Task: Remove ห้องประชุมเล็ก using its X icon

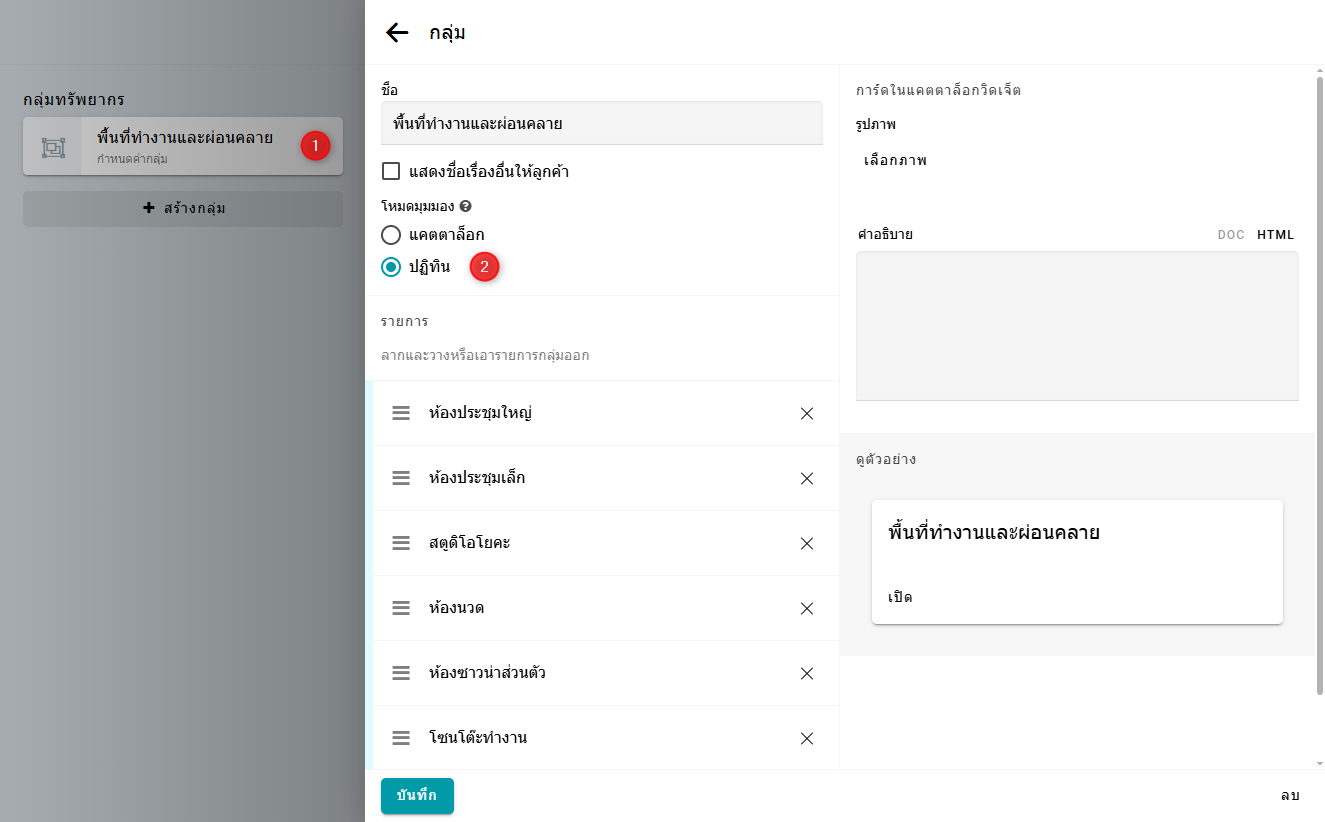Action: (x=807, y=478)
